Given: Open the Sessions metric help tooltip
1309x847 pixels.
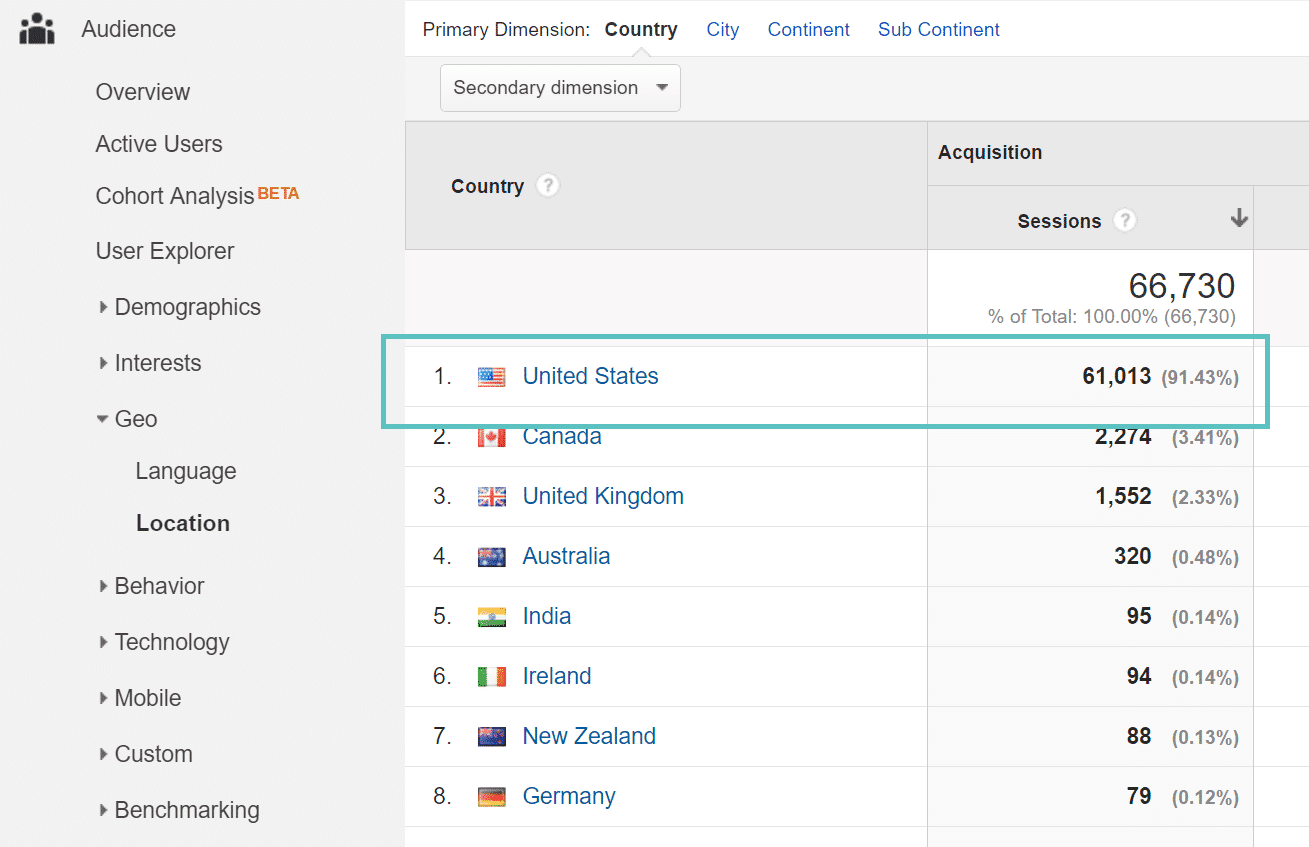Looking at the screenshot, I should [1124, 220].
